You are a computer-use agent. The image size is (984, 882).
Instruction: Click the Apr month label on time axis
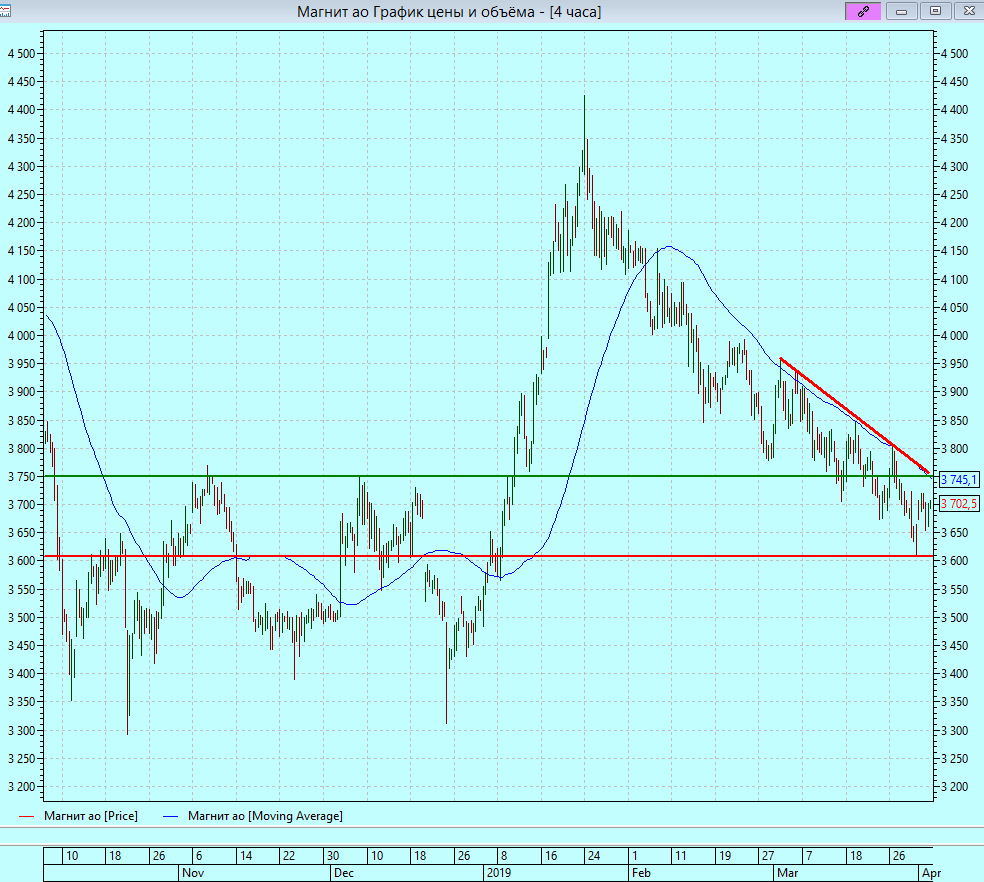coord(931,873)
